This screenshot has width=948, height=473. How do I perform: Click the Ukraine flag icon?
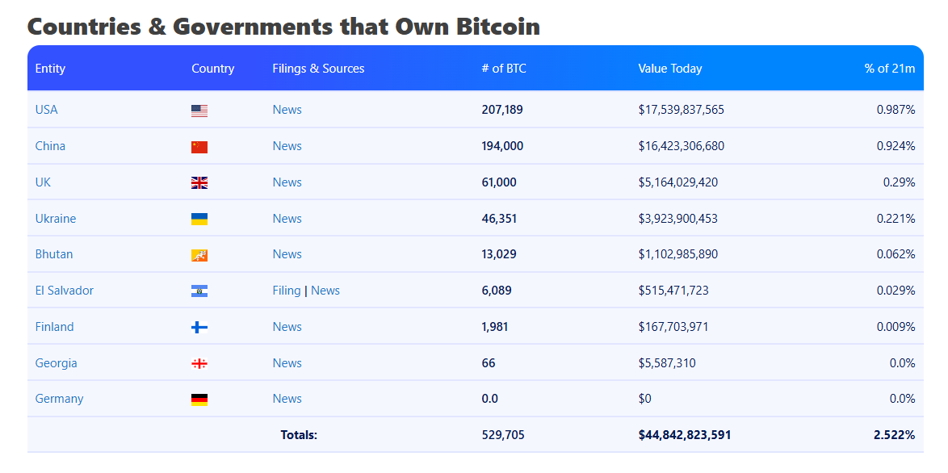[199, 219]
